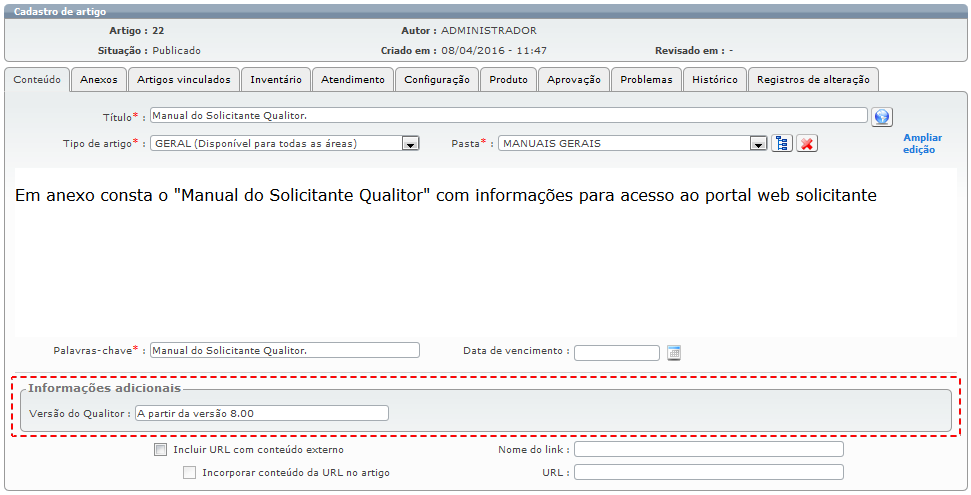The height and width of the screenshot is (495, 971).
Task: Open the Produto tab
Action: pyautogui.click(x=508, y=79)
